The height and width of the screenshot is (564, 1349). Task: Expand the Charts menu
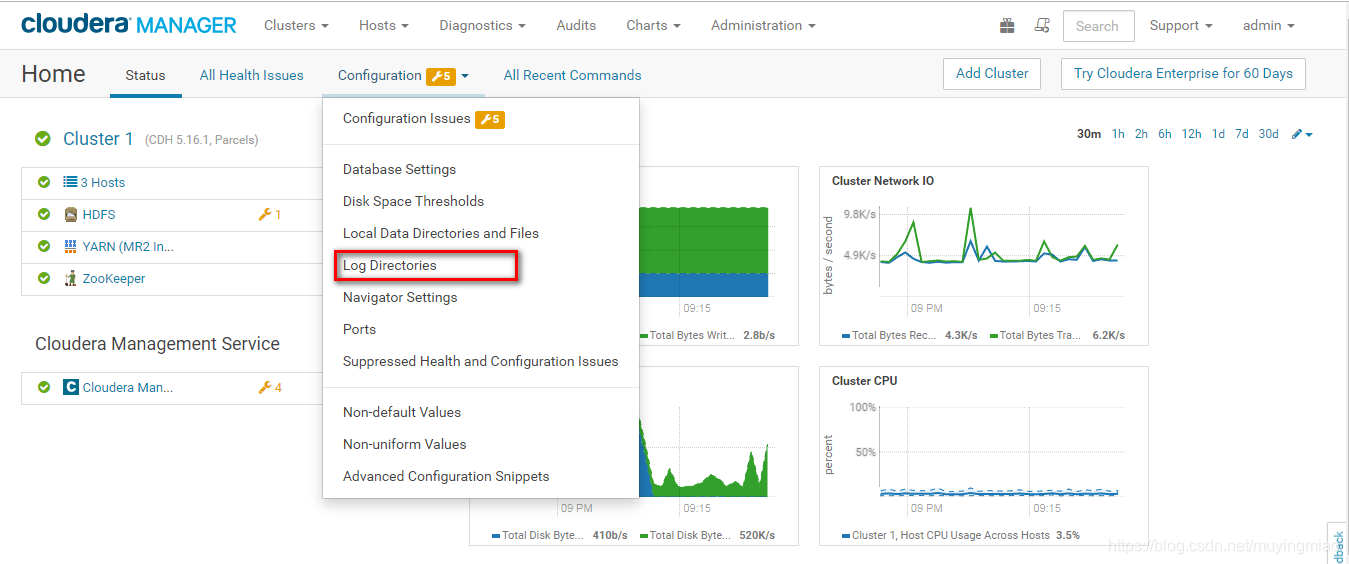tap(654, 25)
